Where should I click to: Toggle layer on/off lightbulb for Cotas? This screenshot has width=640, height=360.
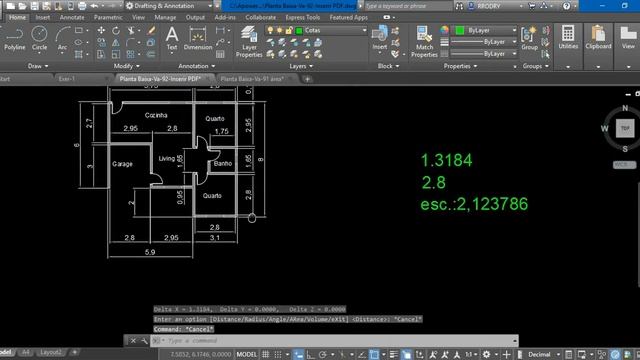(x=270, y=30)
